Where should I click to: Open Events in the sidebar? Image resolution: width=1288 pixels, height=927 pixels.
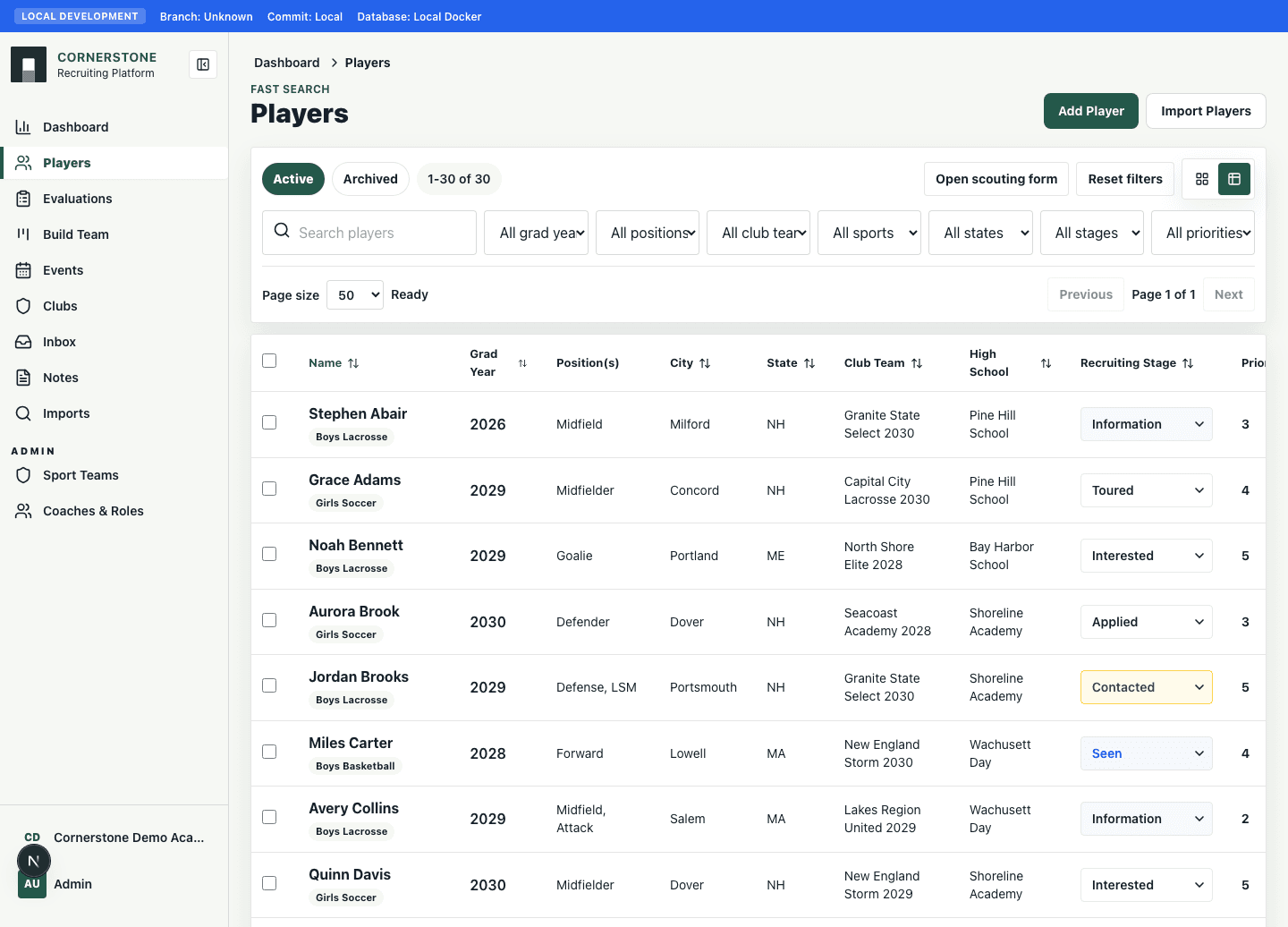(114, 270)
